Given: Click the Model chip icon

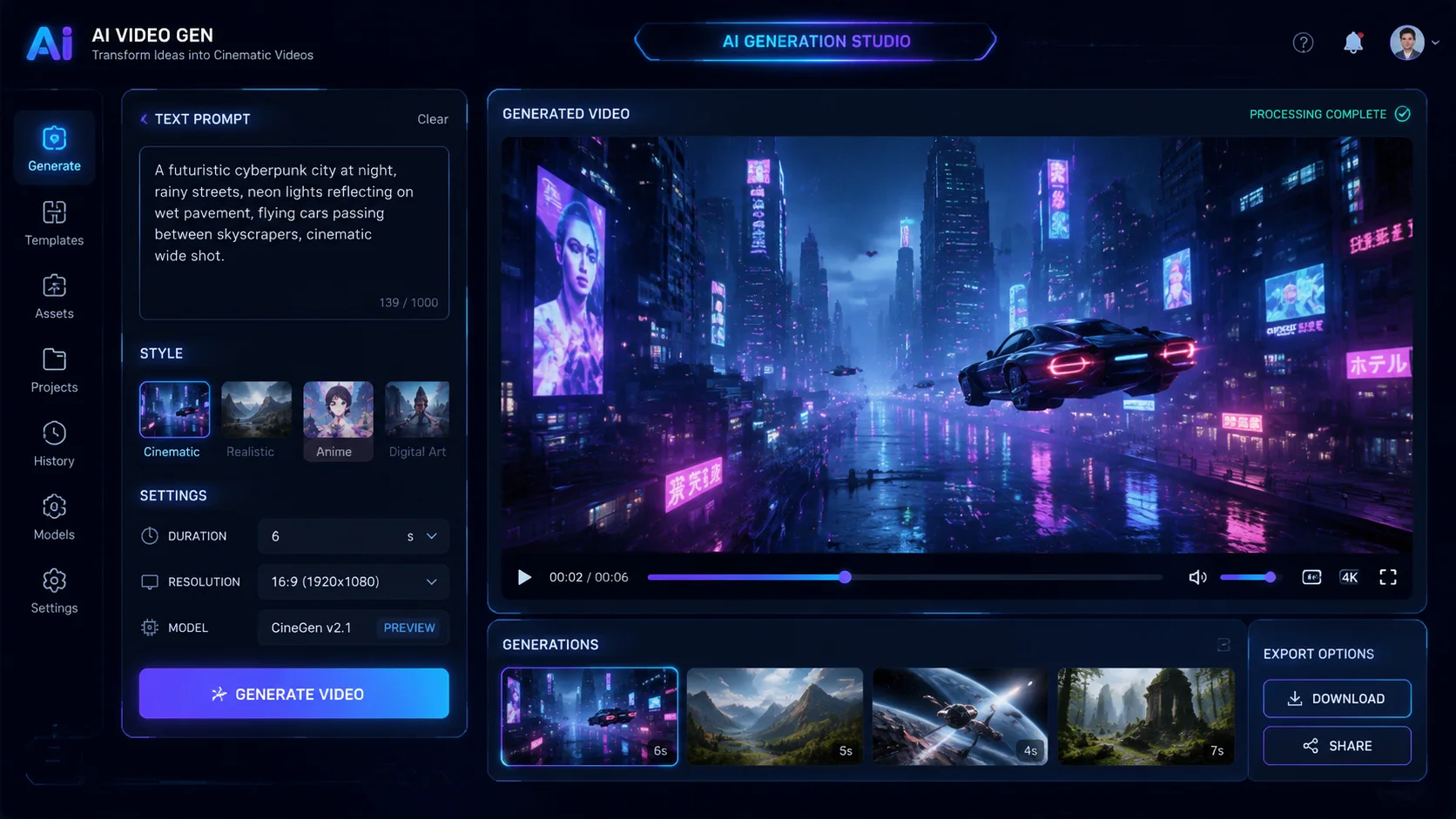Looking at the screenshot, I should point(150,628).
